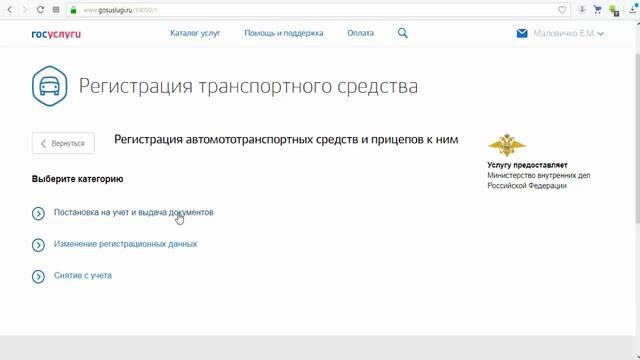The width and height of the screenshot is (640, 360).
Task: Click circle arrow beside Постановка на учет
Action: coord(38,213)
